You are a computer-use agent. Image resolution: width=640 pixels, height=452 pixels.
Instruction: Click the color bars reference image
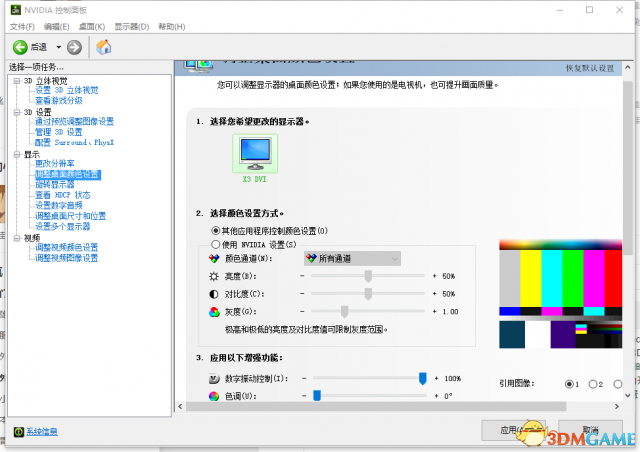pos(560,294)
